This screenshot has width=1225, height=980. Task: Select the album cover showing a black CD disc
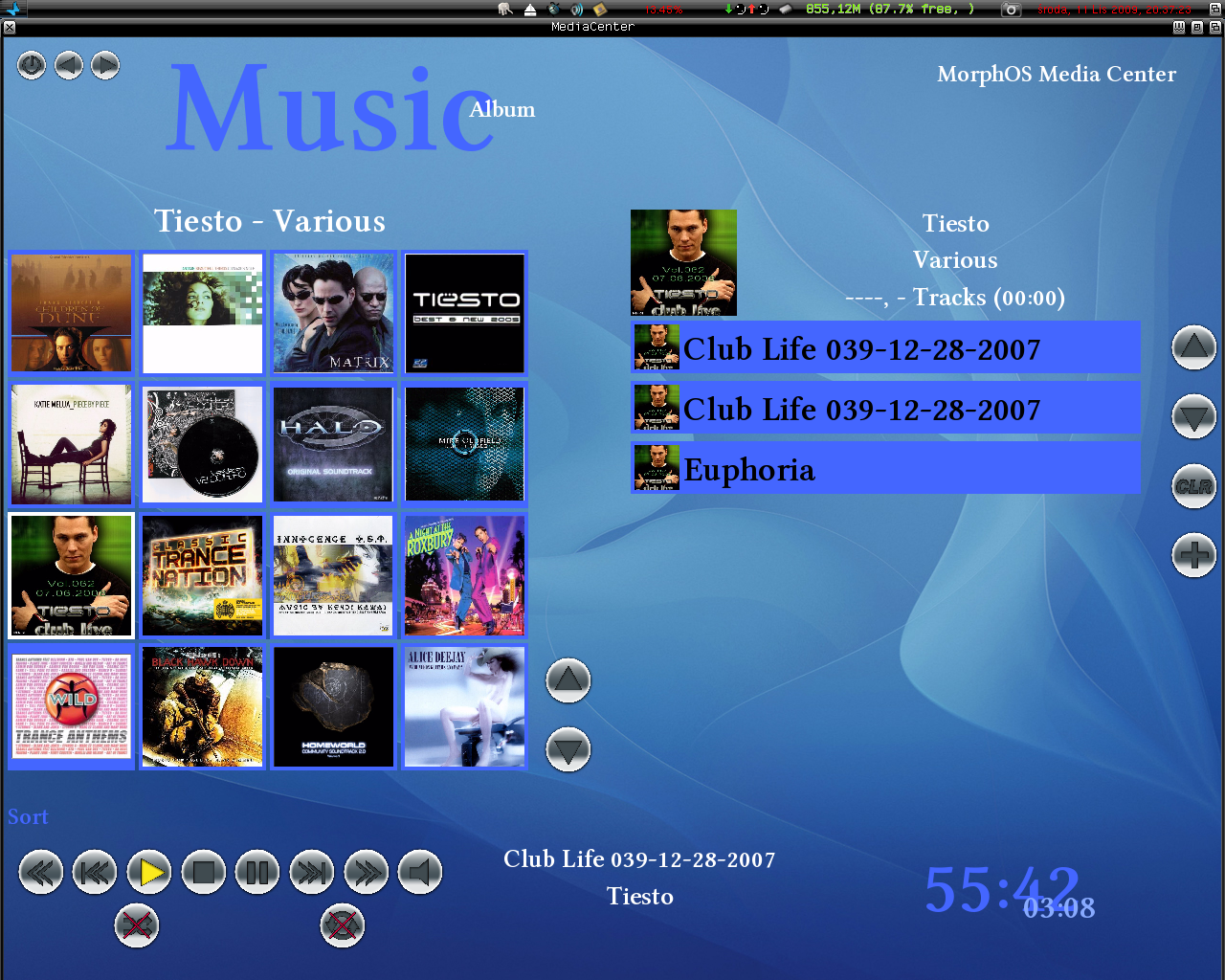coord(202,444)
